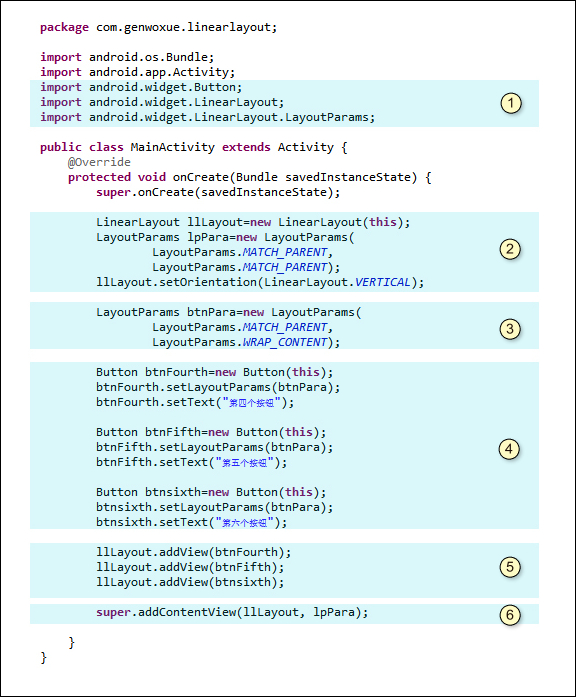
Task: Click the package com.genwoxue.linearlayout line
Action: (159, 27)
